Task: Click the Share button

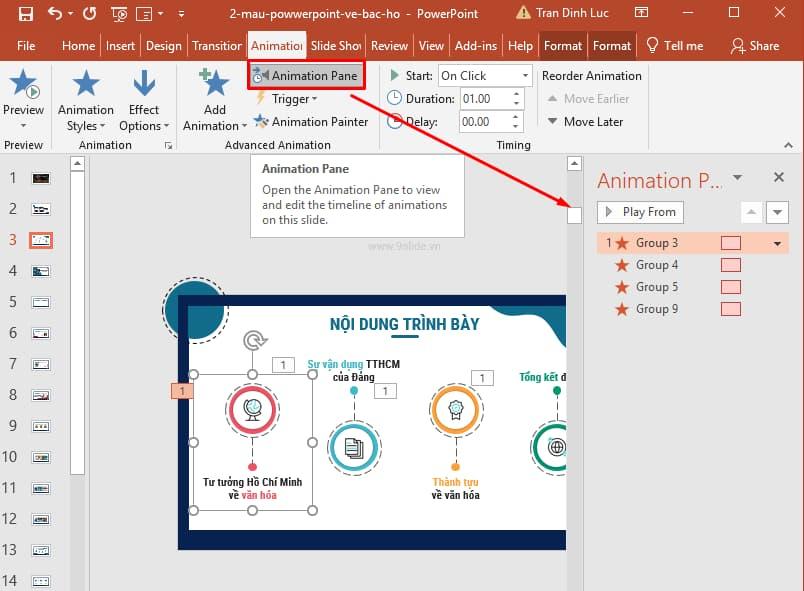Action: (758, 45)
